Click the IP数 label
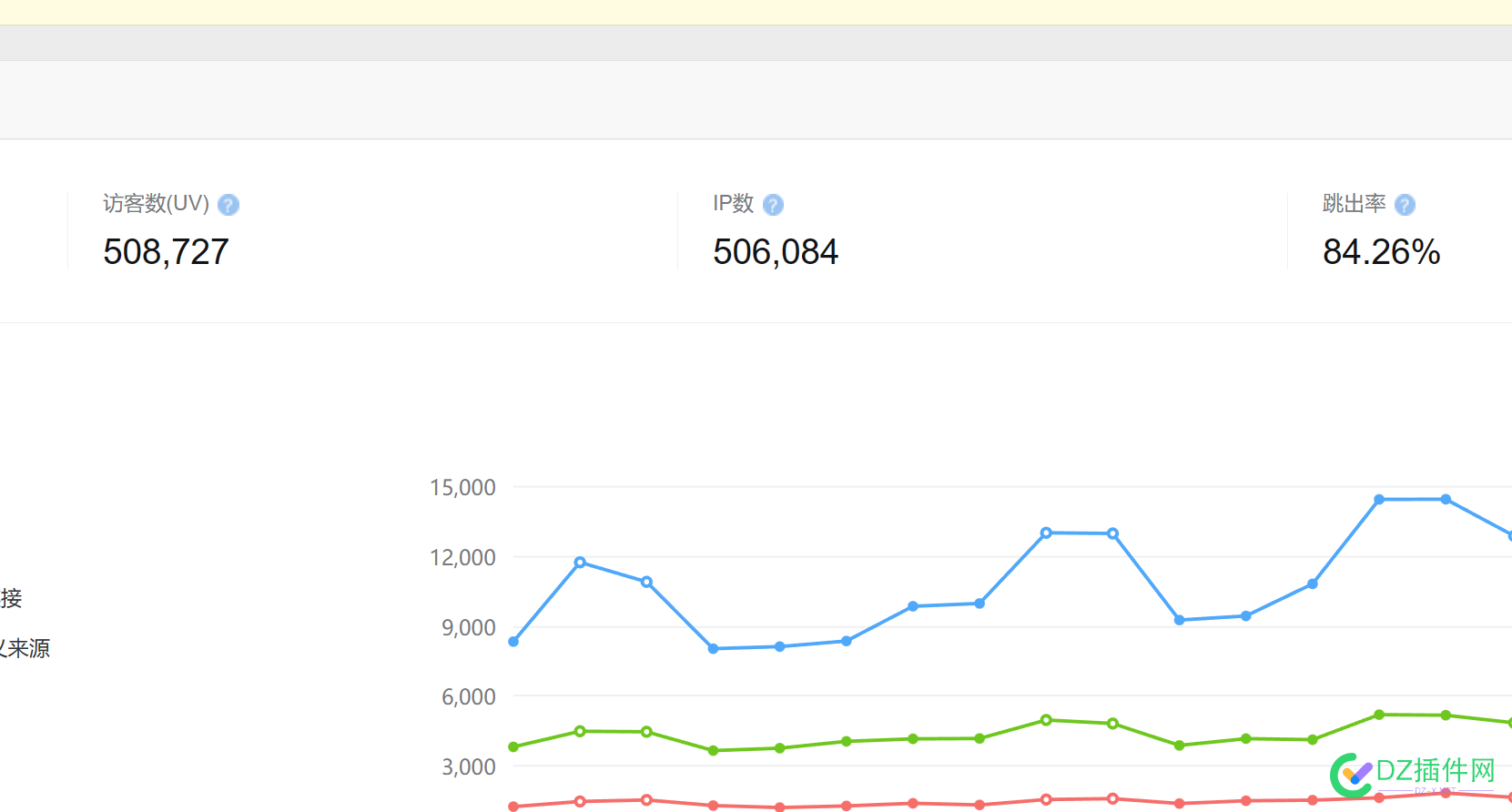The image size is (1512, 812). pos(733,204)
